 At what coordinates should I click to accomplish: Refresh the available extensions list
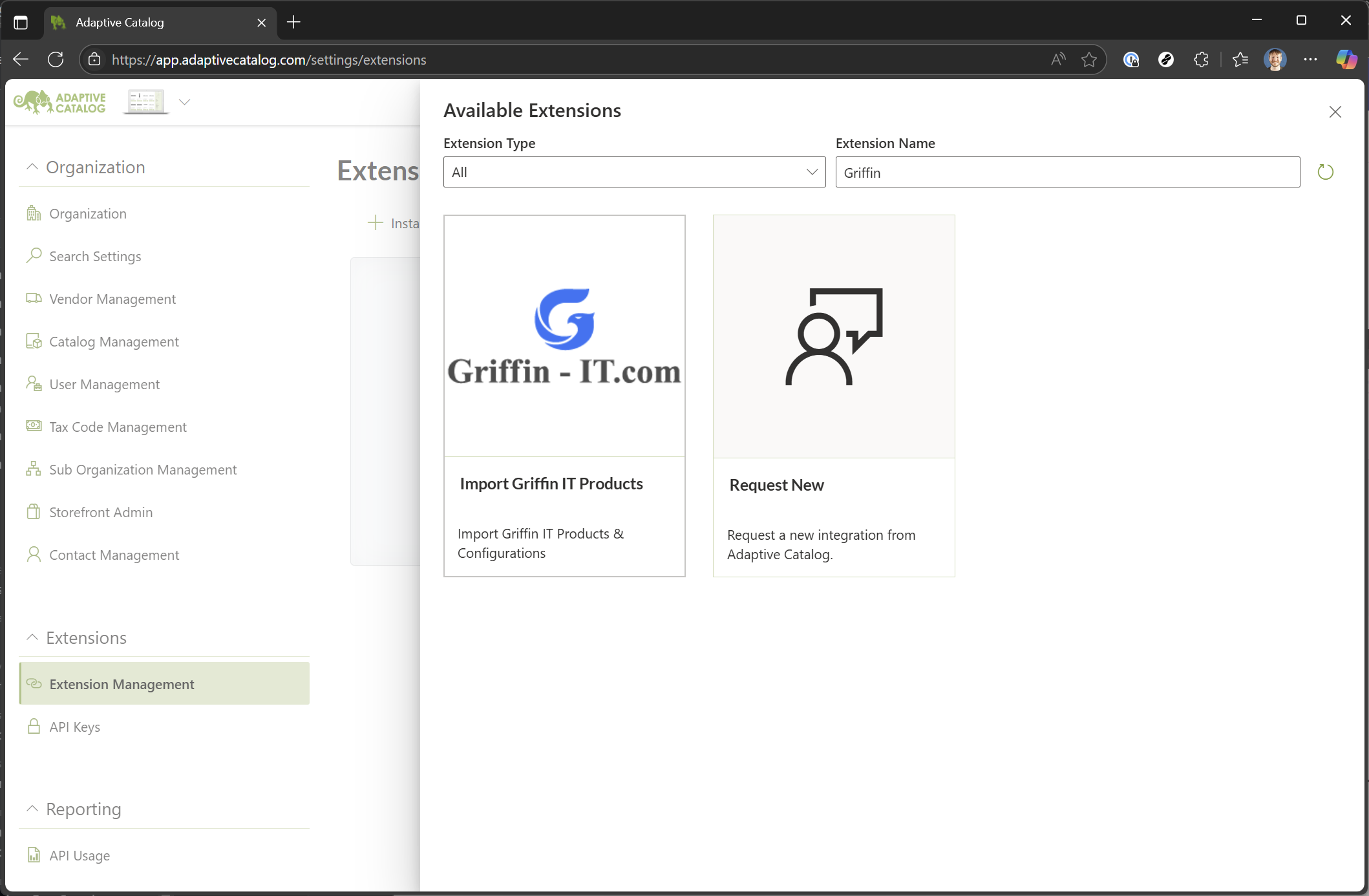1325,172
